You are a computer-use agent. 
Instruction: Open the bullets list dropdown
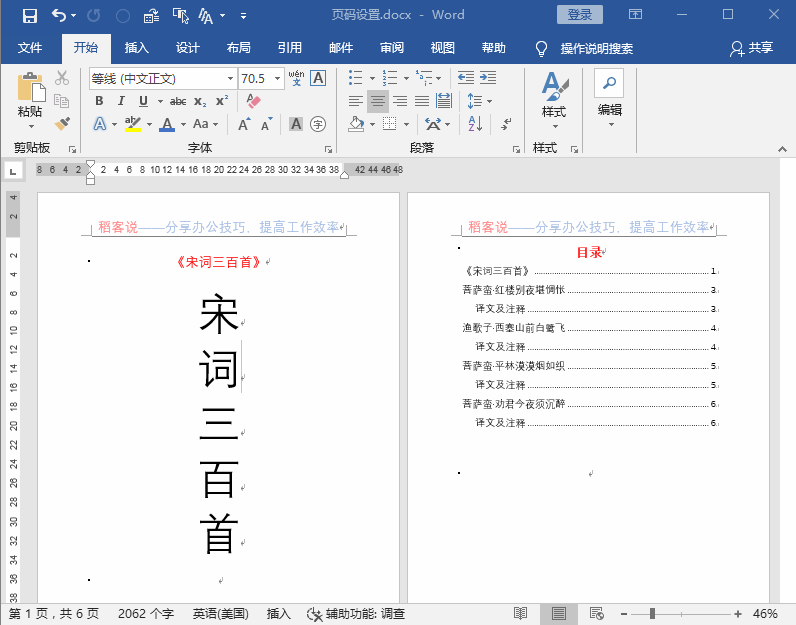[372, 78]
